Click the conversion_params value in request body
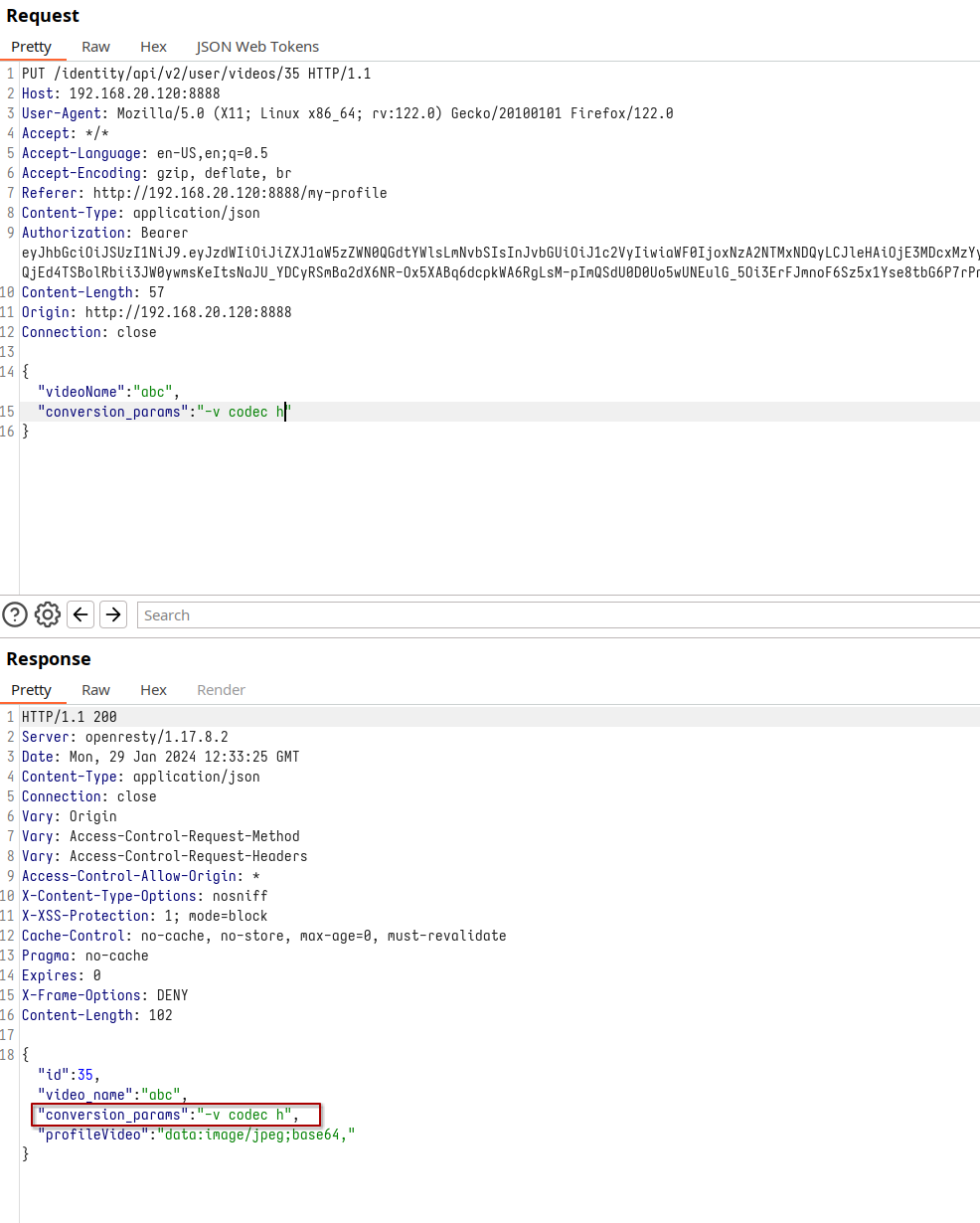Screen dimensions: 980x1223 coord(242,412)
